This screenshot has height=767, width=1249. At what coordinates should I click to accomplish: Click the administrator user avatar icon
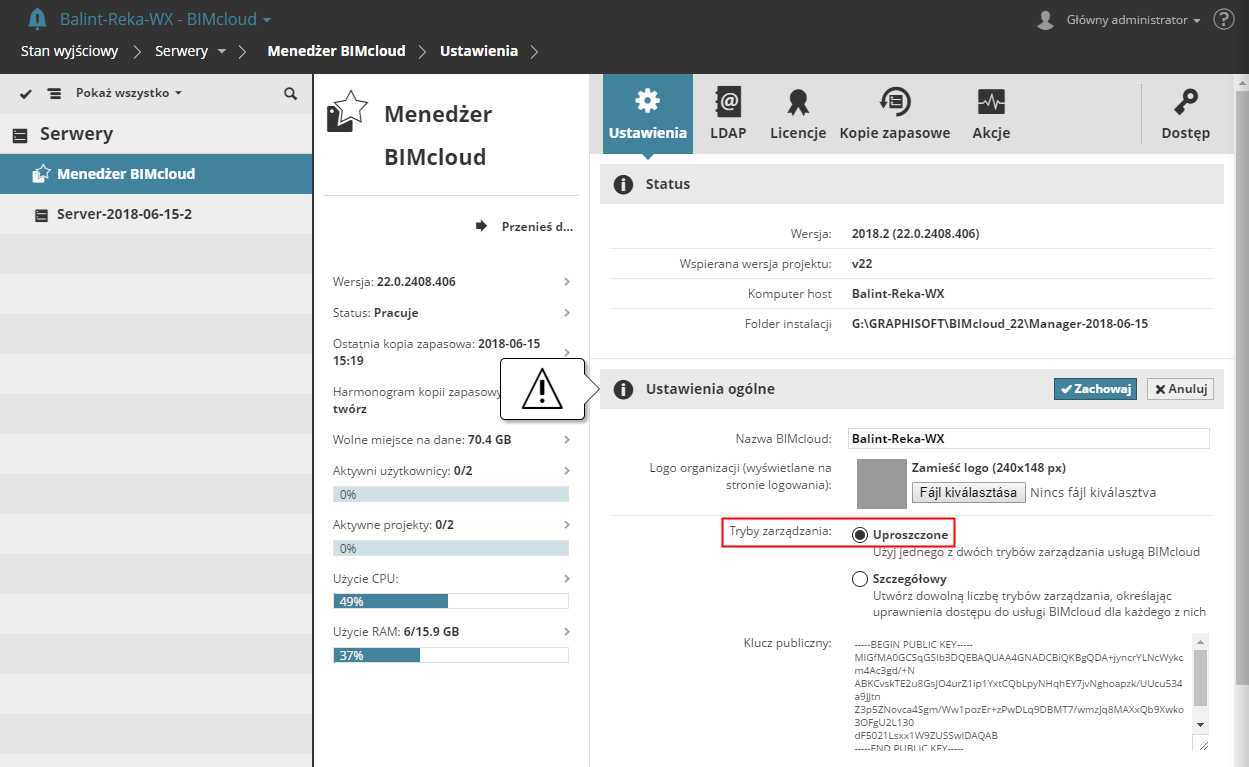pyautogui.click(x=1046, y=20)
